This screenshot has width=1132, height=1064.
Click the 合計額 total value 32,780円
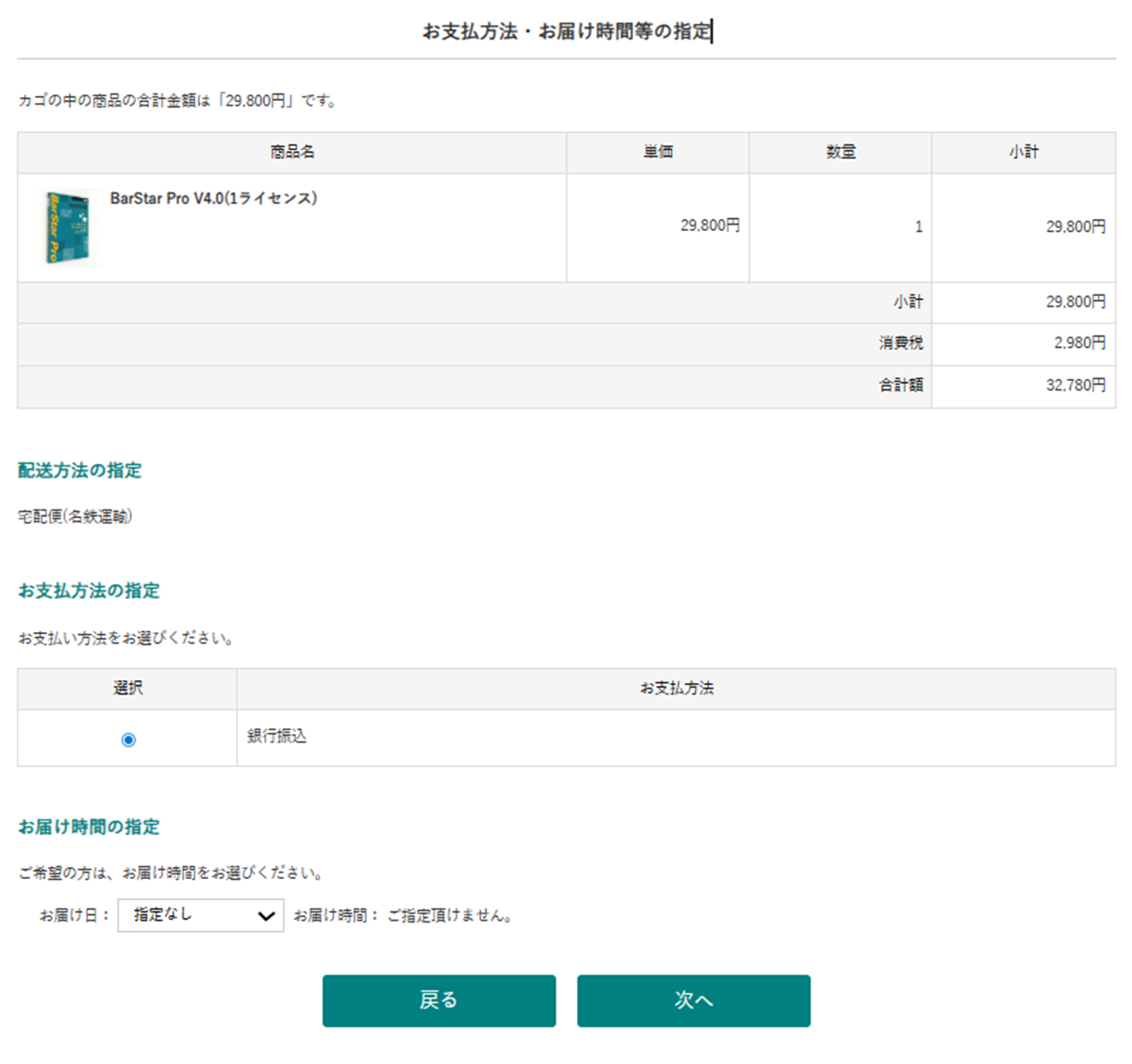pos(1074,385)
